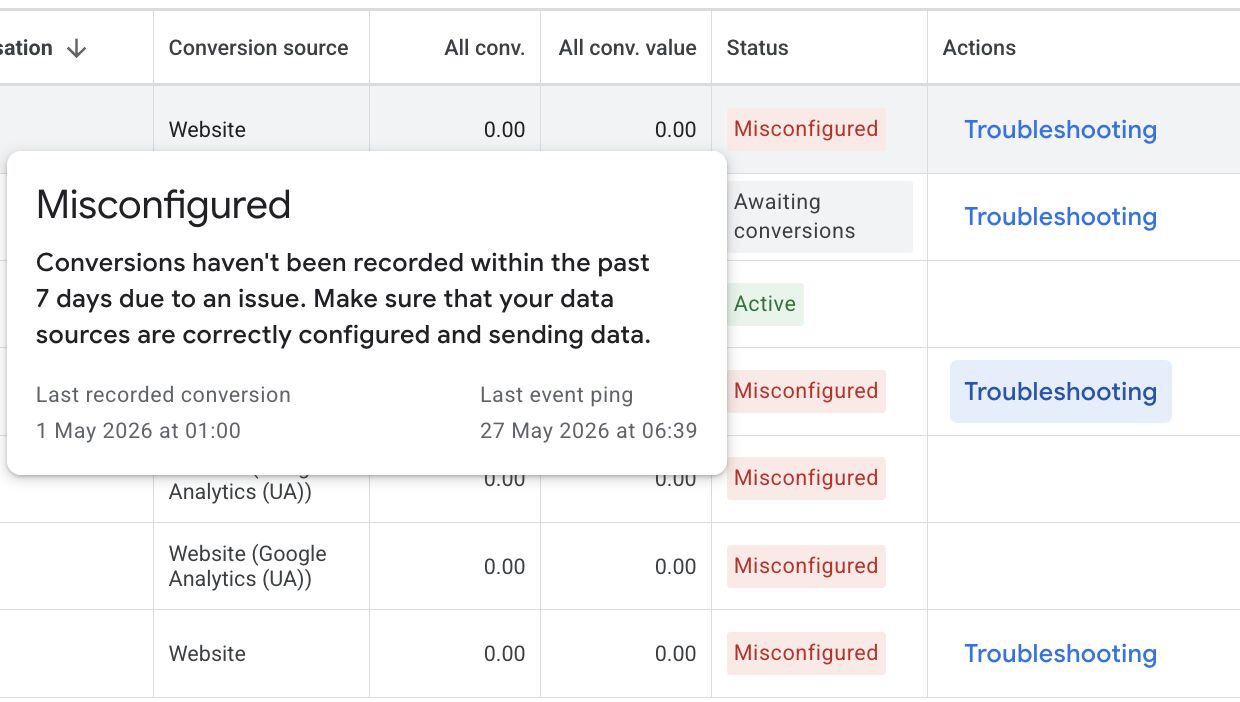This screenshot has width=1240, height=702.
Task: Click the Misconfigured tooltip heading
Action: click(163, 205)
